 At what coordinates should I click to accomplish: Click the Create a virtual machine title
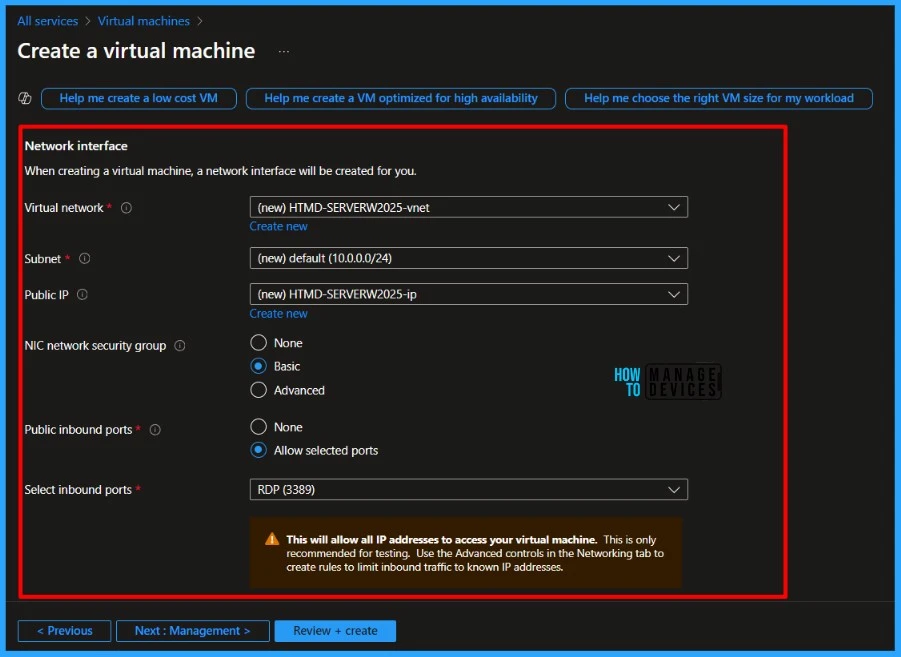pyautogui.click(x=136, y=51)
